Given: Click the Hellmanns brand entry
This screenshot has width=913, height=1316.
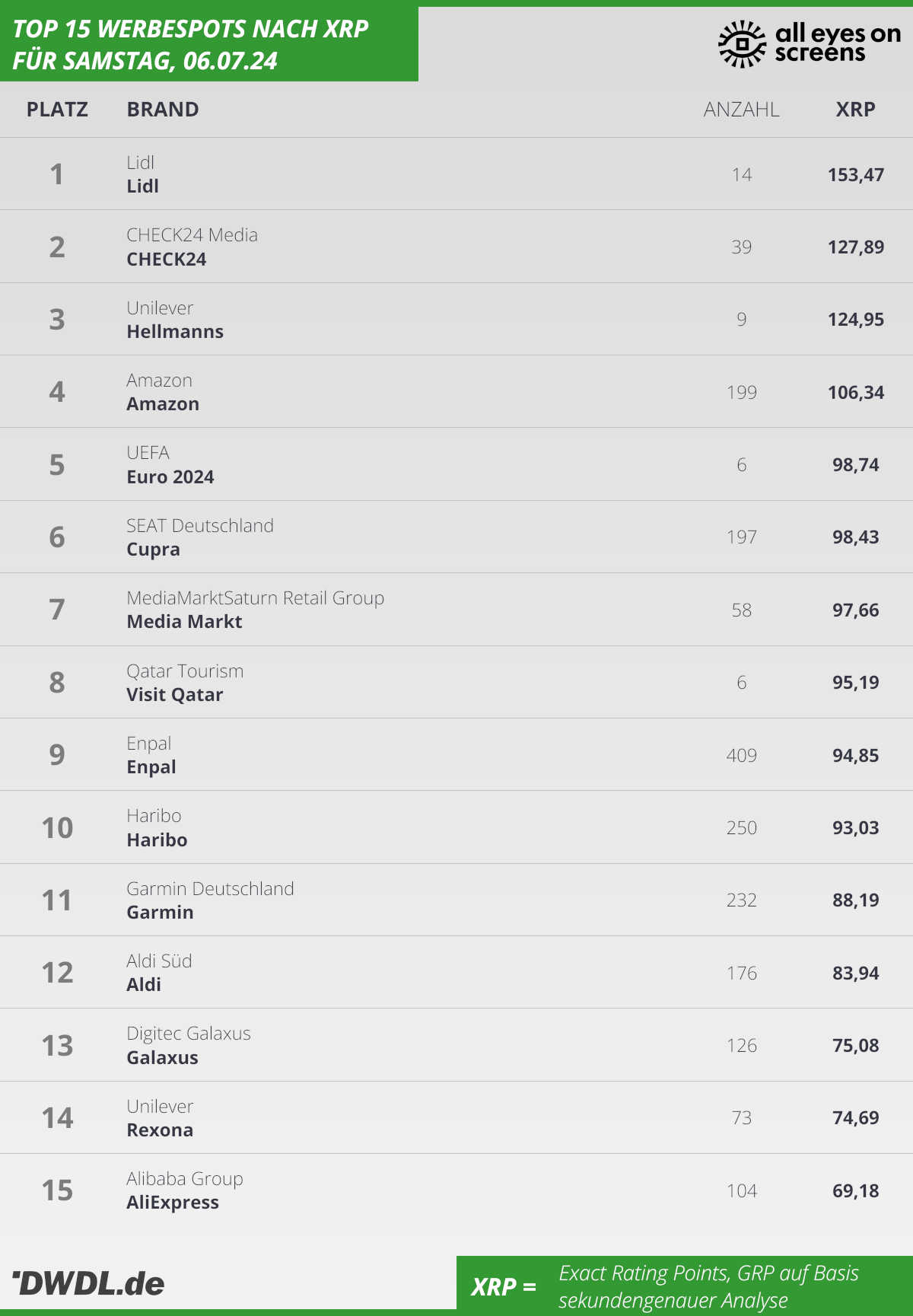Looking at the screenshot, I should [x=175, y=332].
